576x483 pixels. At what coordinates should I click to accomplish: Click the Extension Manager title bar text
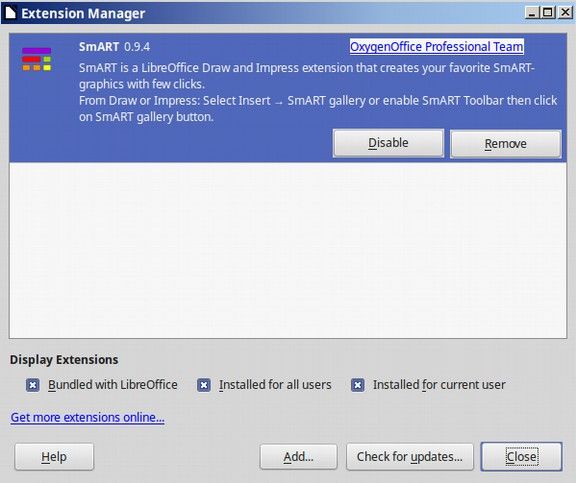pos(83,13)
